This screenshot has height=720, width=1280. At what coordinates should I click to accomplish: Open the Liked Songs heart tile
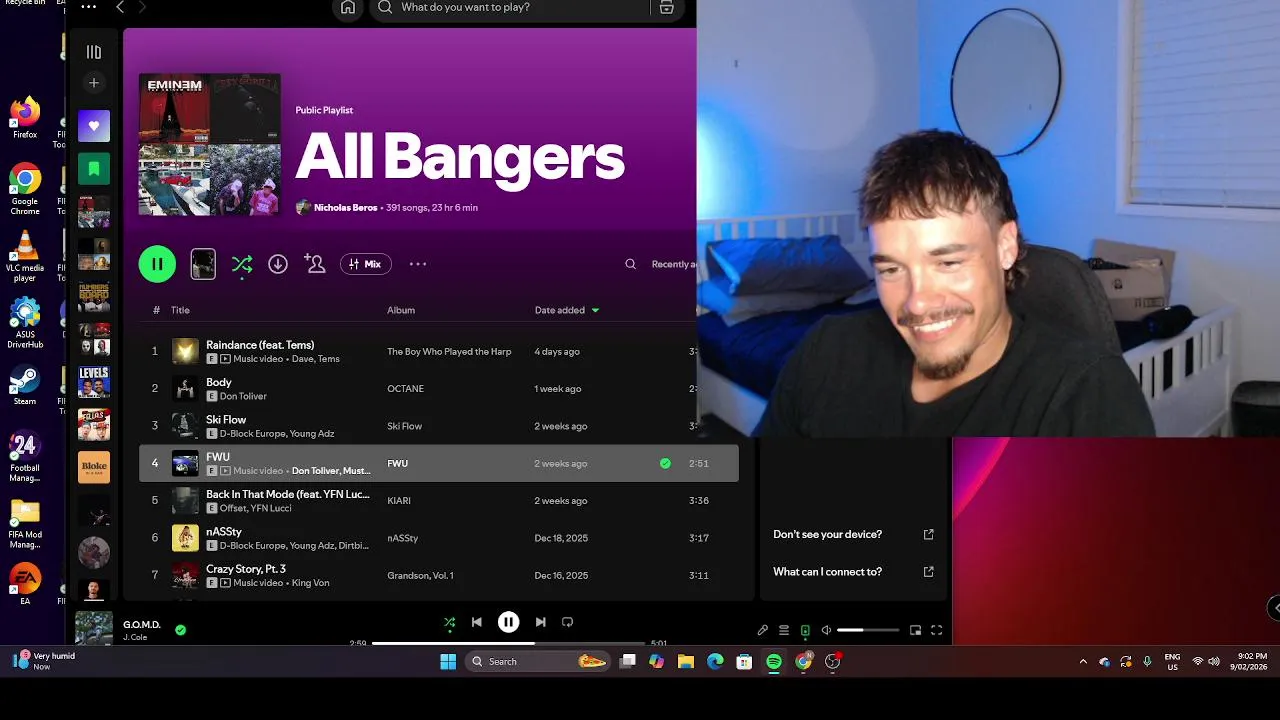[x=94, y=126]
